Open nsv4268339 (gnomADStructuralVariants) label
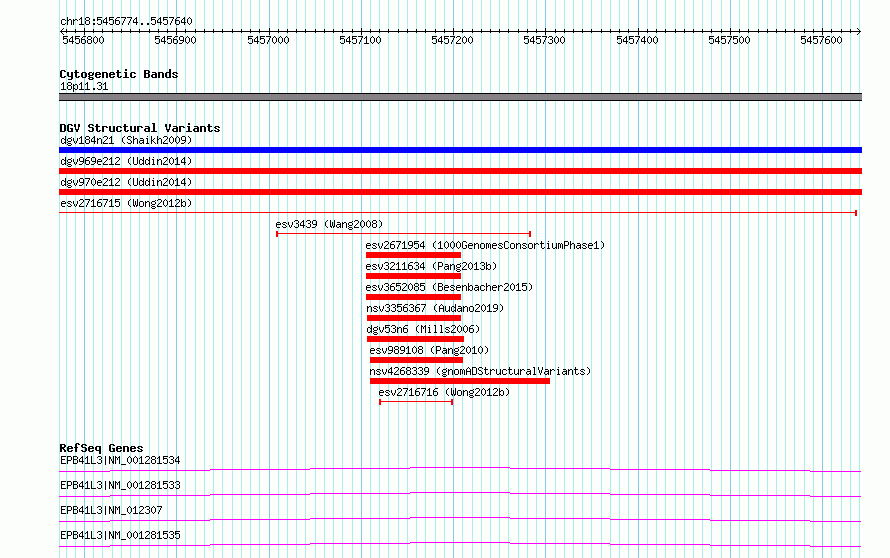Screen dimensions: 890x558 point(480,371)
